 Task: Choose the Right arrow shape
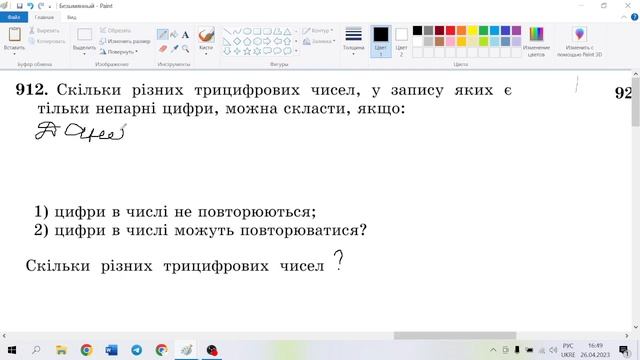click(267, 41)
